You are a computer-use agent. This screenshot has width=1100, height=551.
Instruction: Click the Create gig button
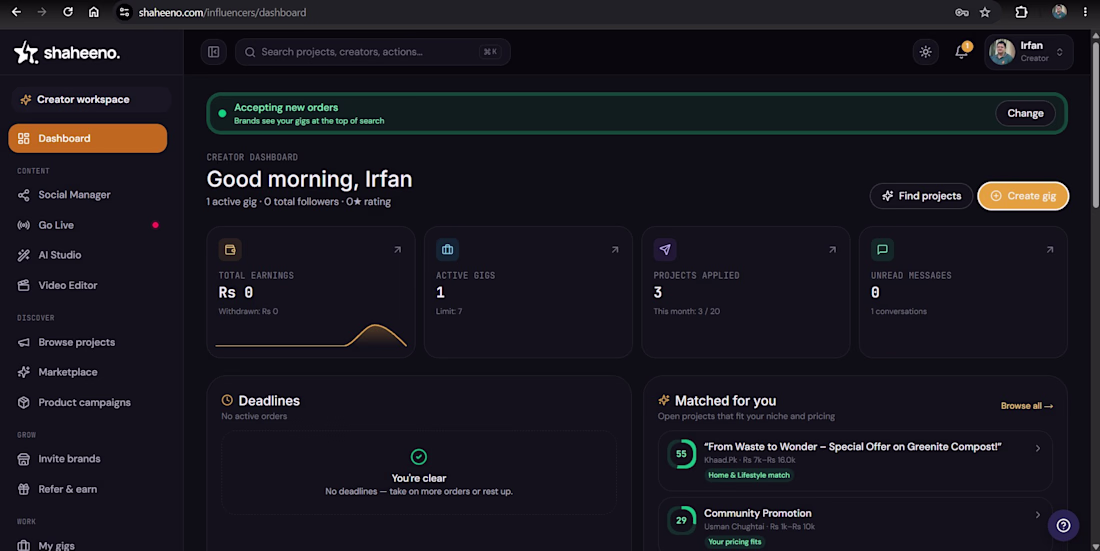(x=1023, y=196)
